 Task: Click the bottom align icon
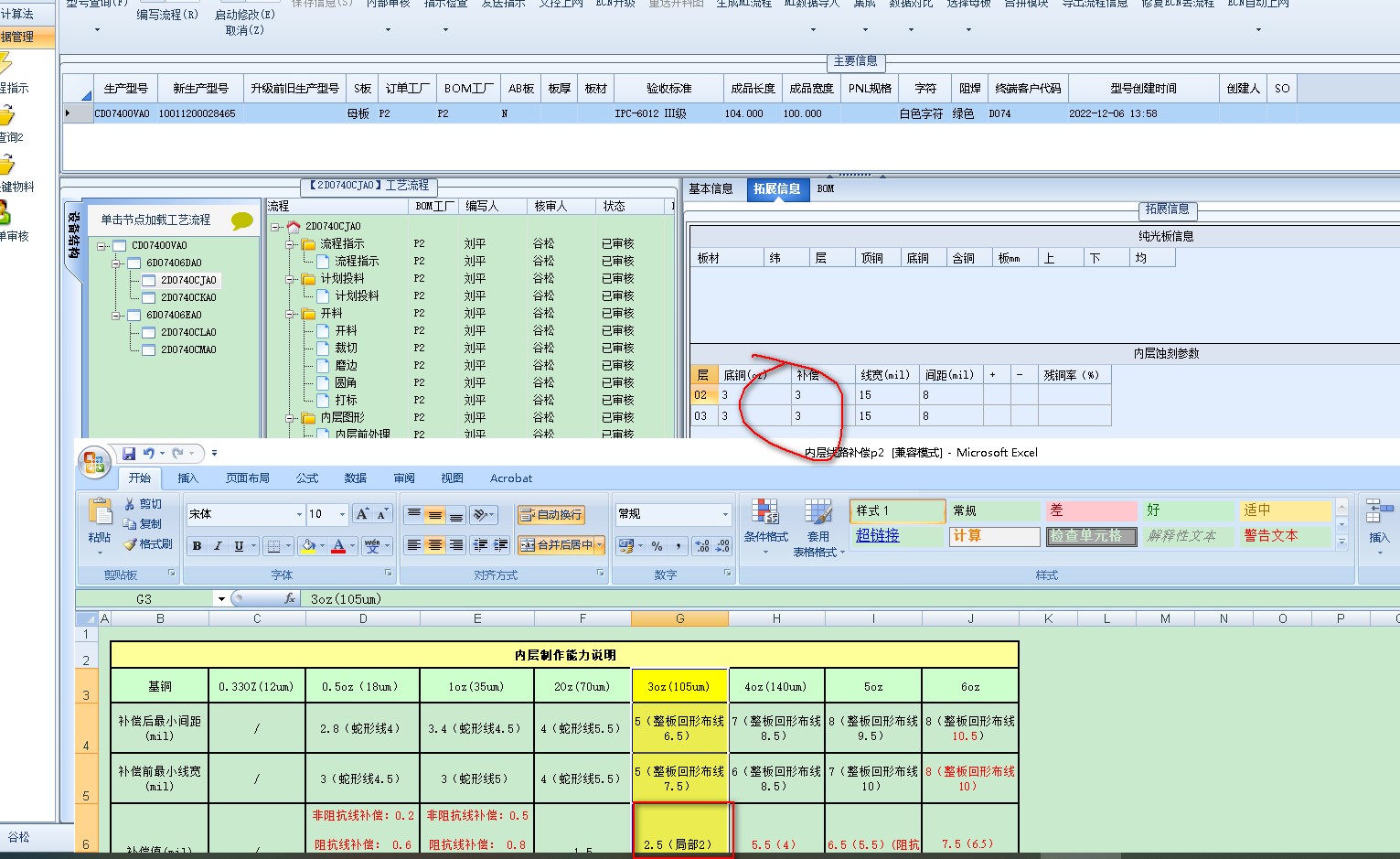coord(455,514)
